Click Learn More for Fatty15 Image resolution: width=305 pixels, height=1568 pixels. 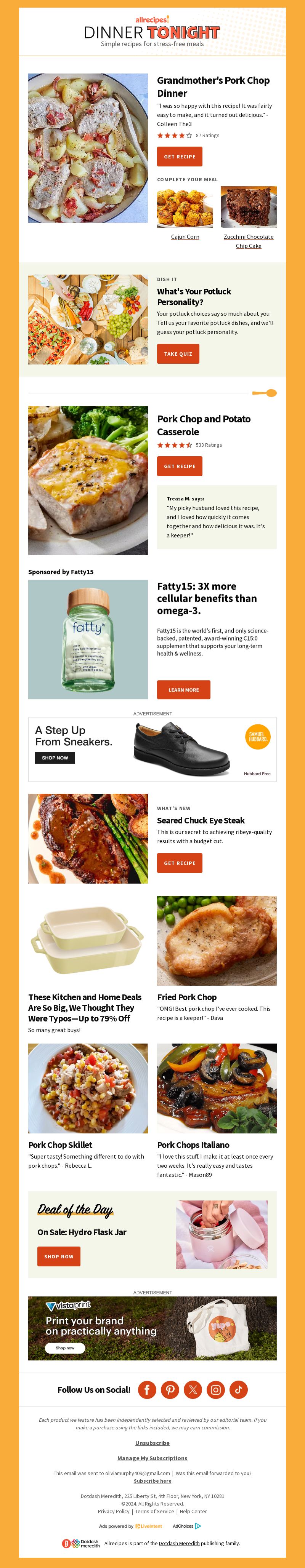183,690
